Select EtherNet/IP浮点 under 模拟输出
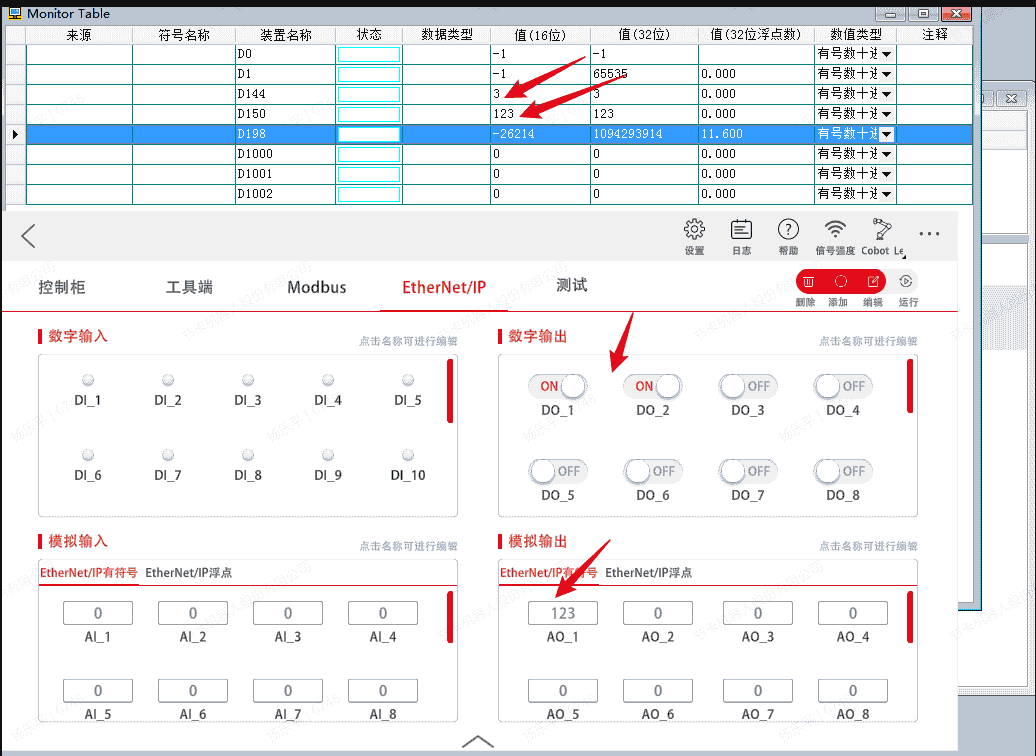 [x=648, y=573]
